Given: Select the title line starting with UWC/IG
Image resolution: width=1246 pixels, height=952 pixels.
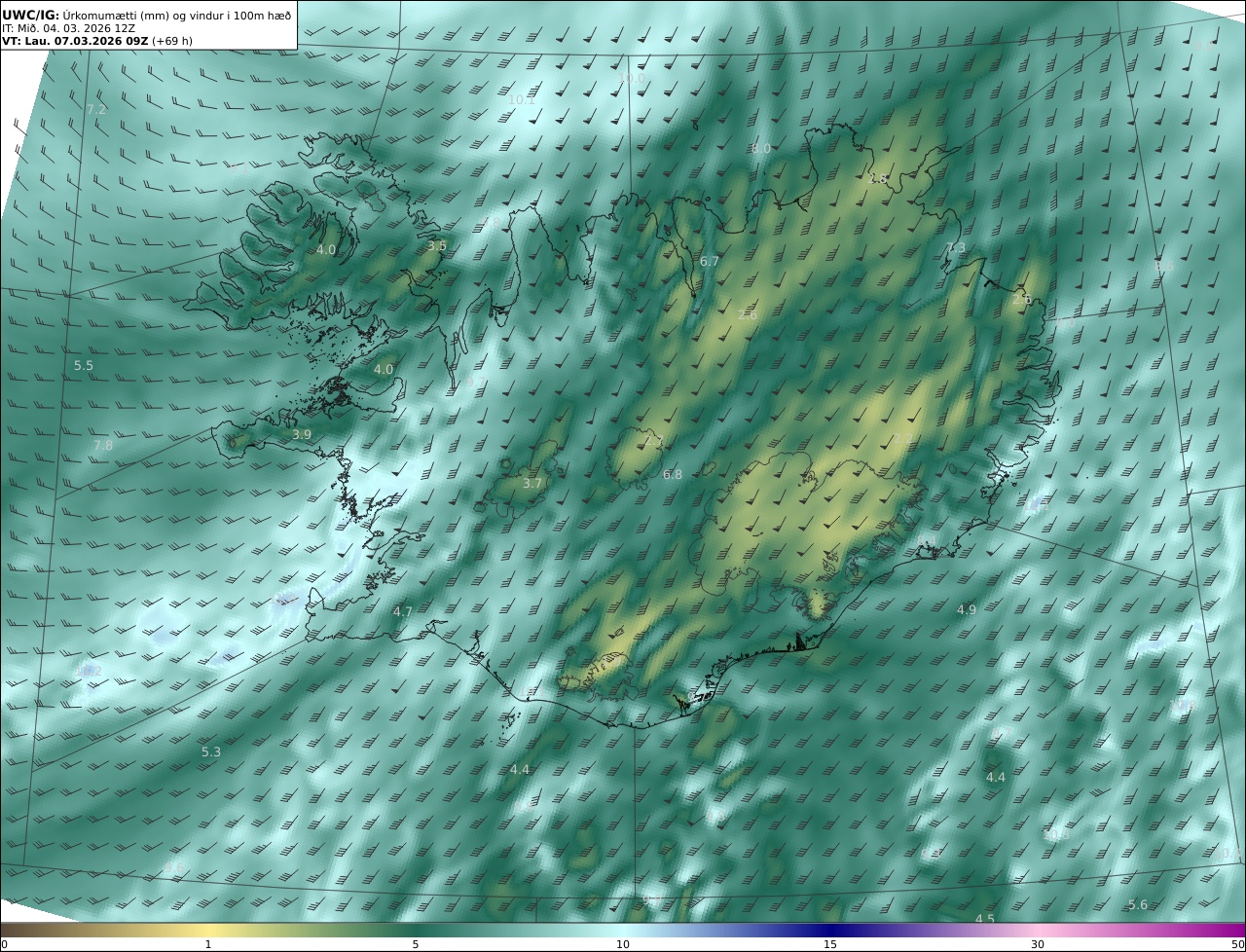Looking at the screenshot, I should (147, 15).
